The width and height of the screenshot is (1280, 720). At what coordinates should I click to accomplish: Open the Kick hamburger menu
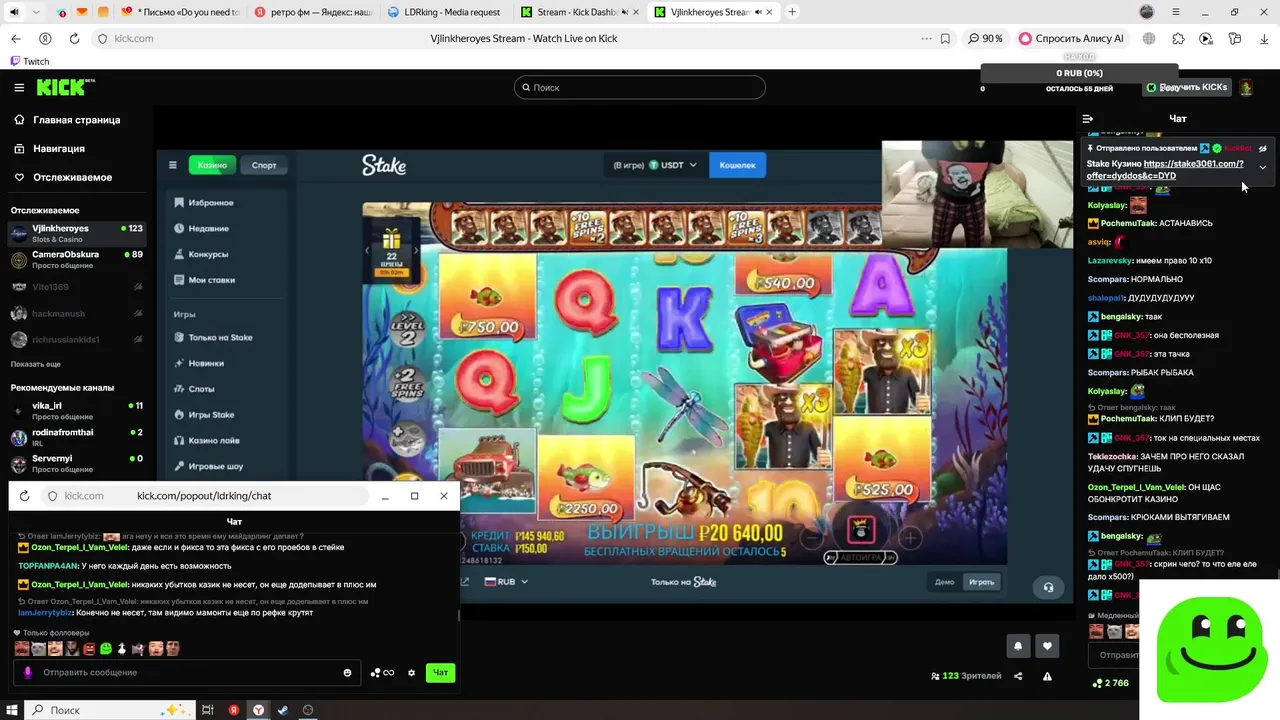coord(19,88)
